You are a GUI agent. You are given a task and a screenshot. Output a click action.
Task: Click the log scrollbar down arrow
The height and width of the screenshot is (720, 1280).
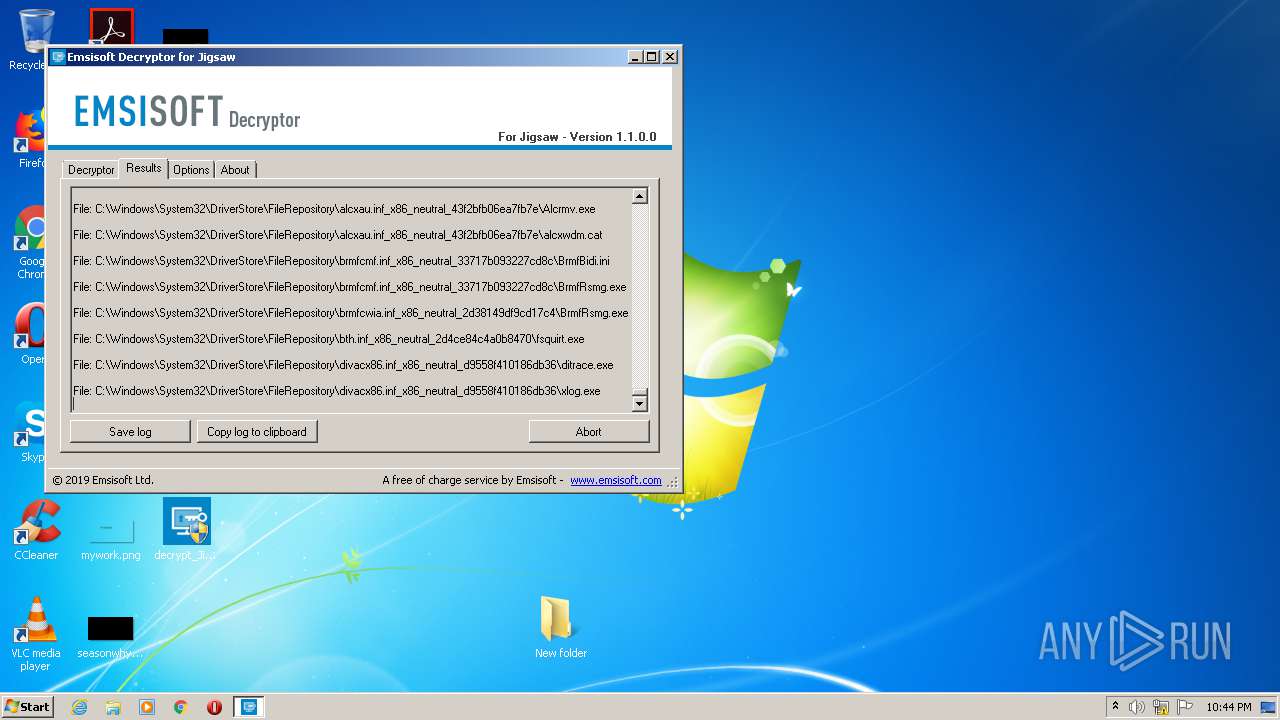[640, 403]
